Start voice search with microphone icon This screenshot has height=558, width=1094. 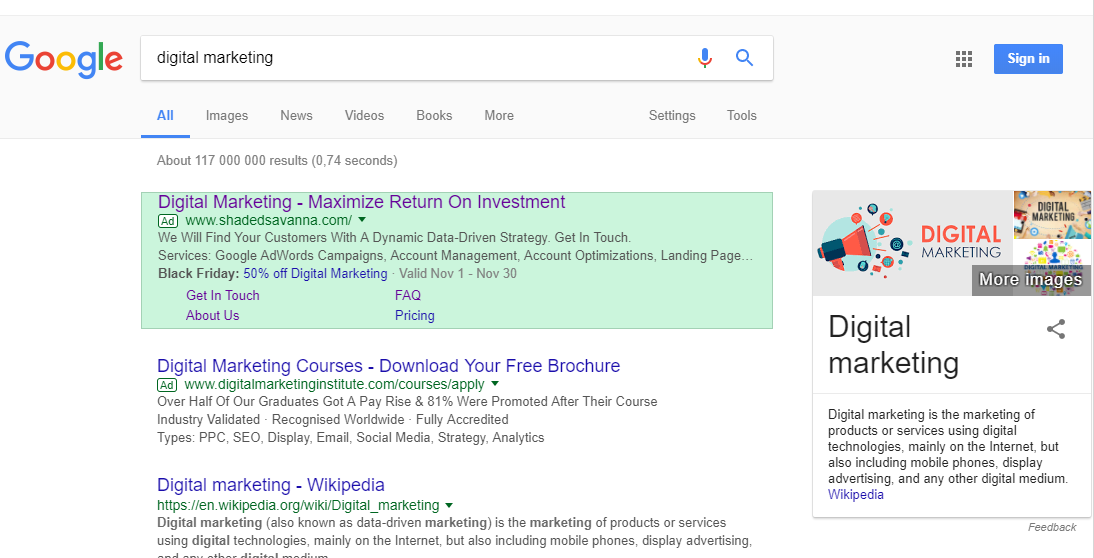pos(705,58)
